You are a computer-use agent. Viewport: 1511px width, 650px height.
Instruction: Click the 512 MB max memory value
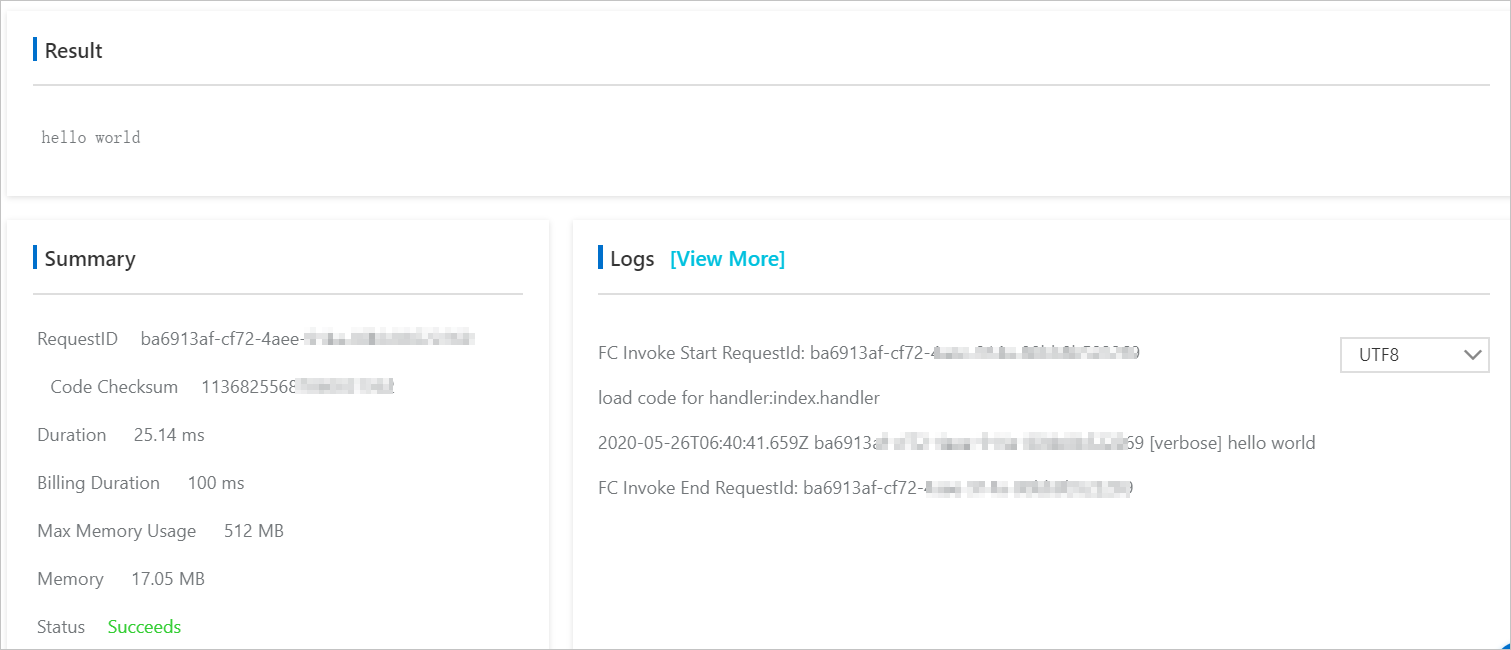[x=254, y=531]
